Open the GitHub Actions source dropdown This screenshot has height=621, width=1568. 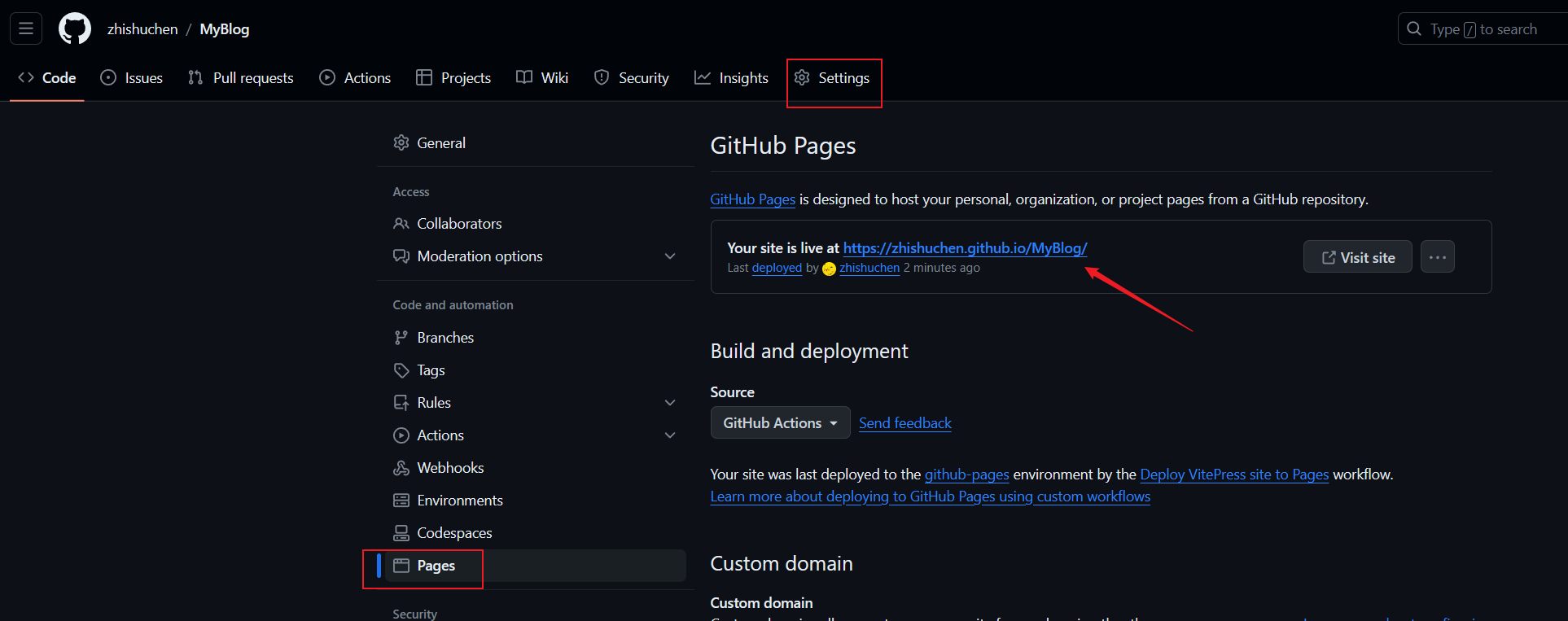coord(780,423)
